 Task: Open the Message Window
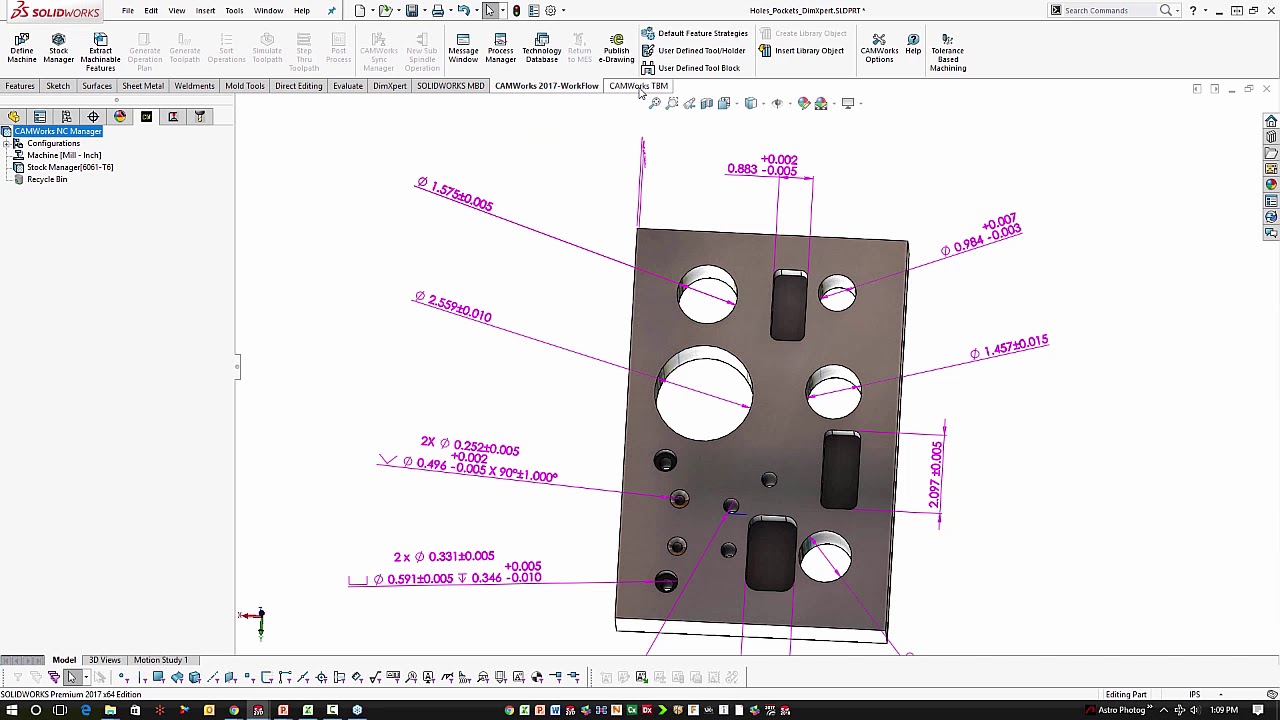[463, 50]
